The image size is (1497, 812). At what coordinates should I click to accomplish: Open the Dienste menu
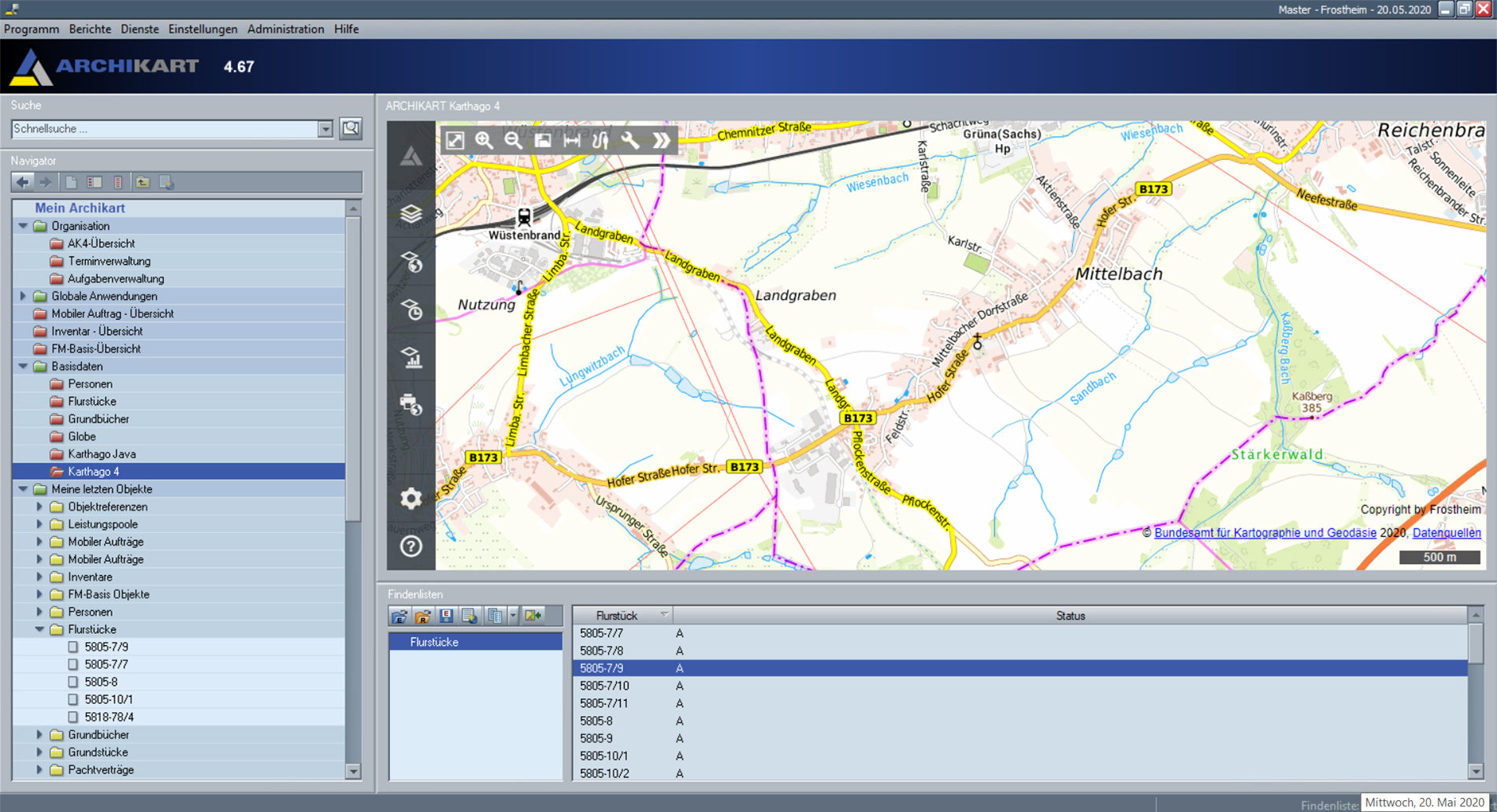pyautogui.click(x=139, y=29)
